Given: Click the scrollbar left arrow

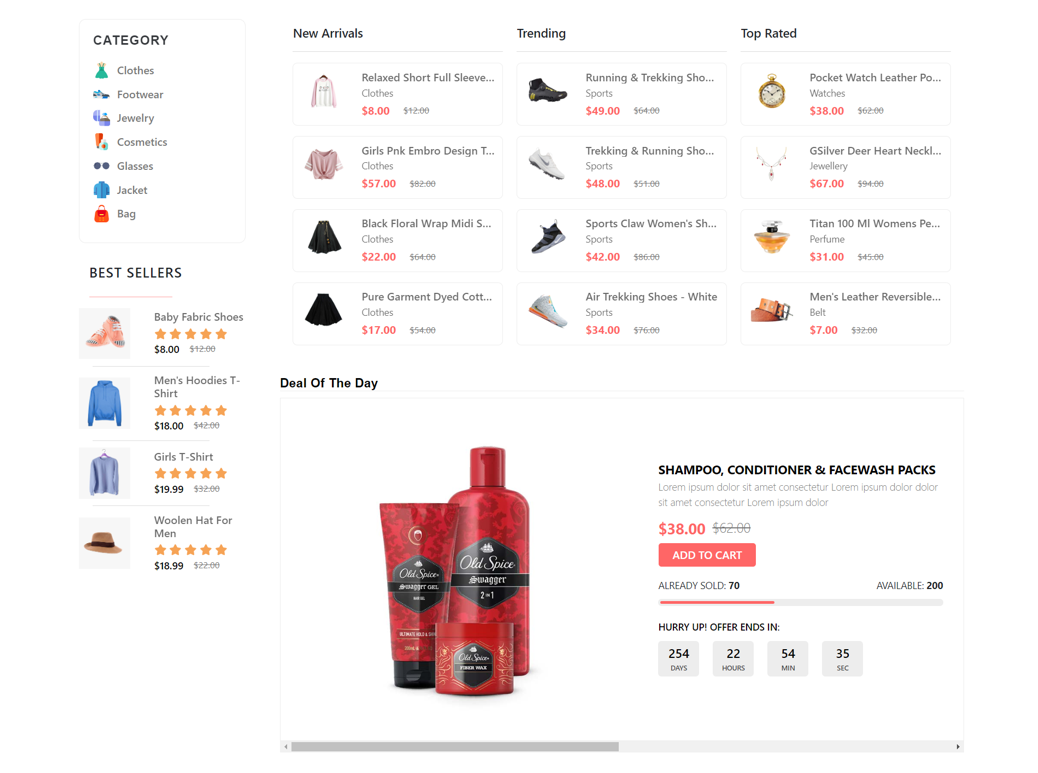Looking at the screenshot, I should pos(285,747).
